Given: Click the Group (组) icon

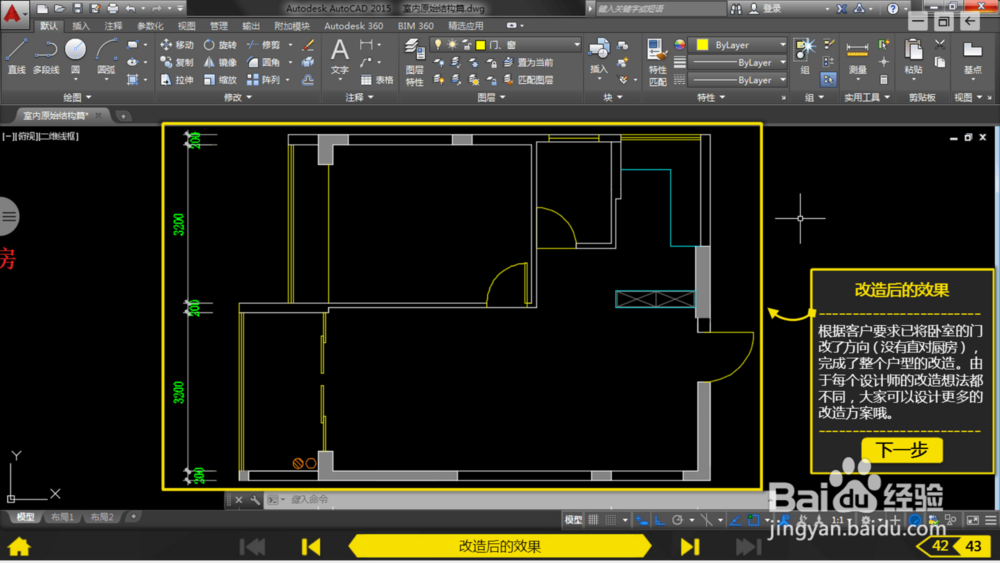Looking at the screenshot, I should [x=805, y=56].
